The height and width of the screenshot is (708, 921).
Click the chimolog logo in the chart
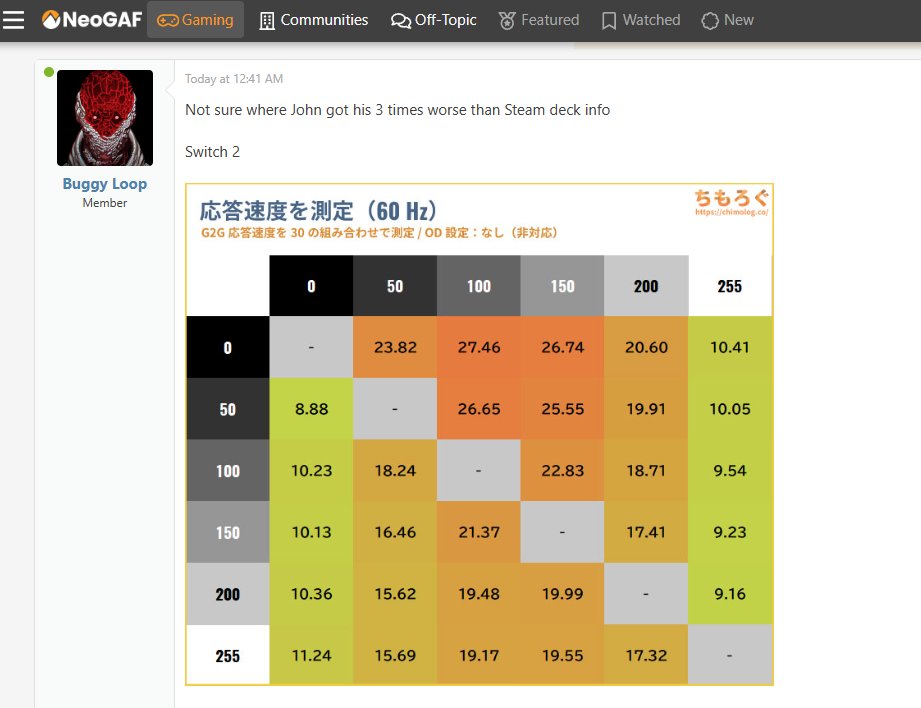pos(731,203)
